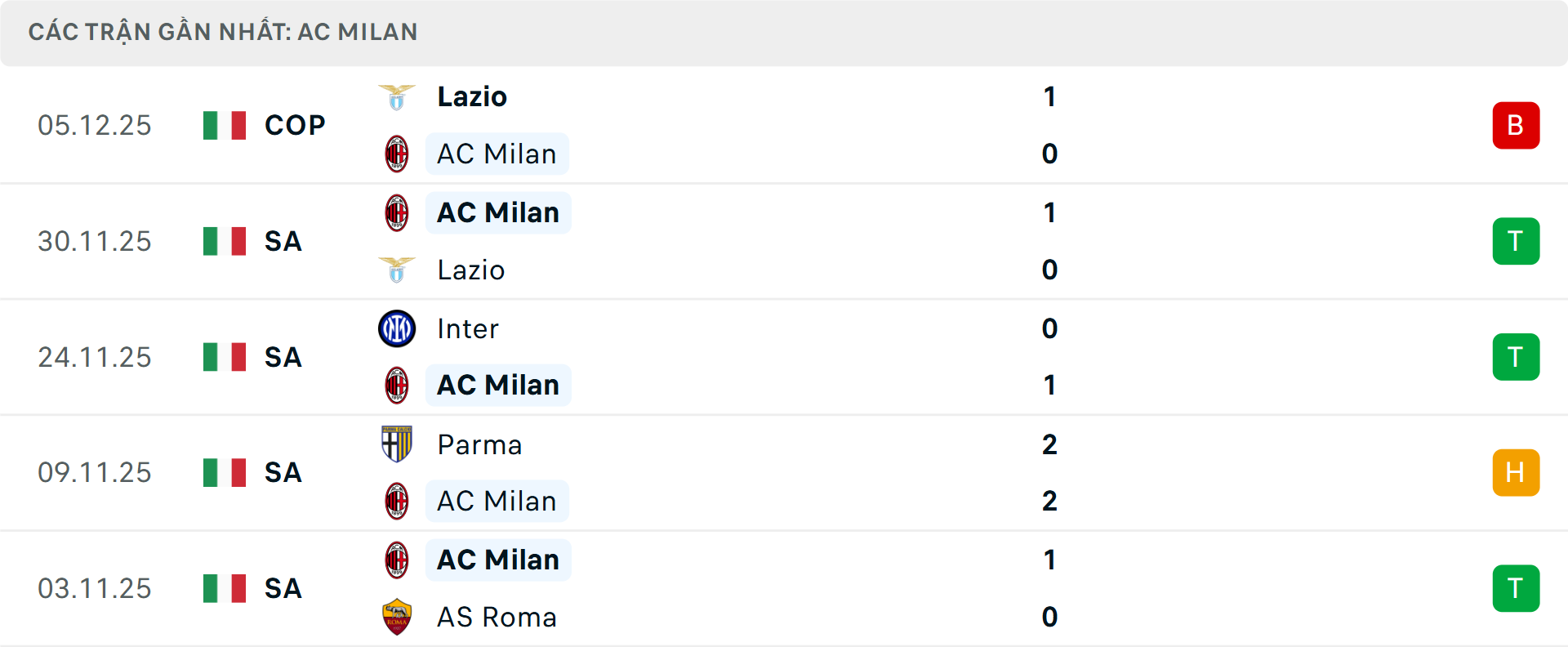
Task: Select the Italian flag next to COP
Action: pyautogui.click(x=225, y=125)
